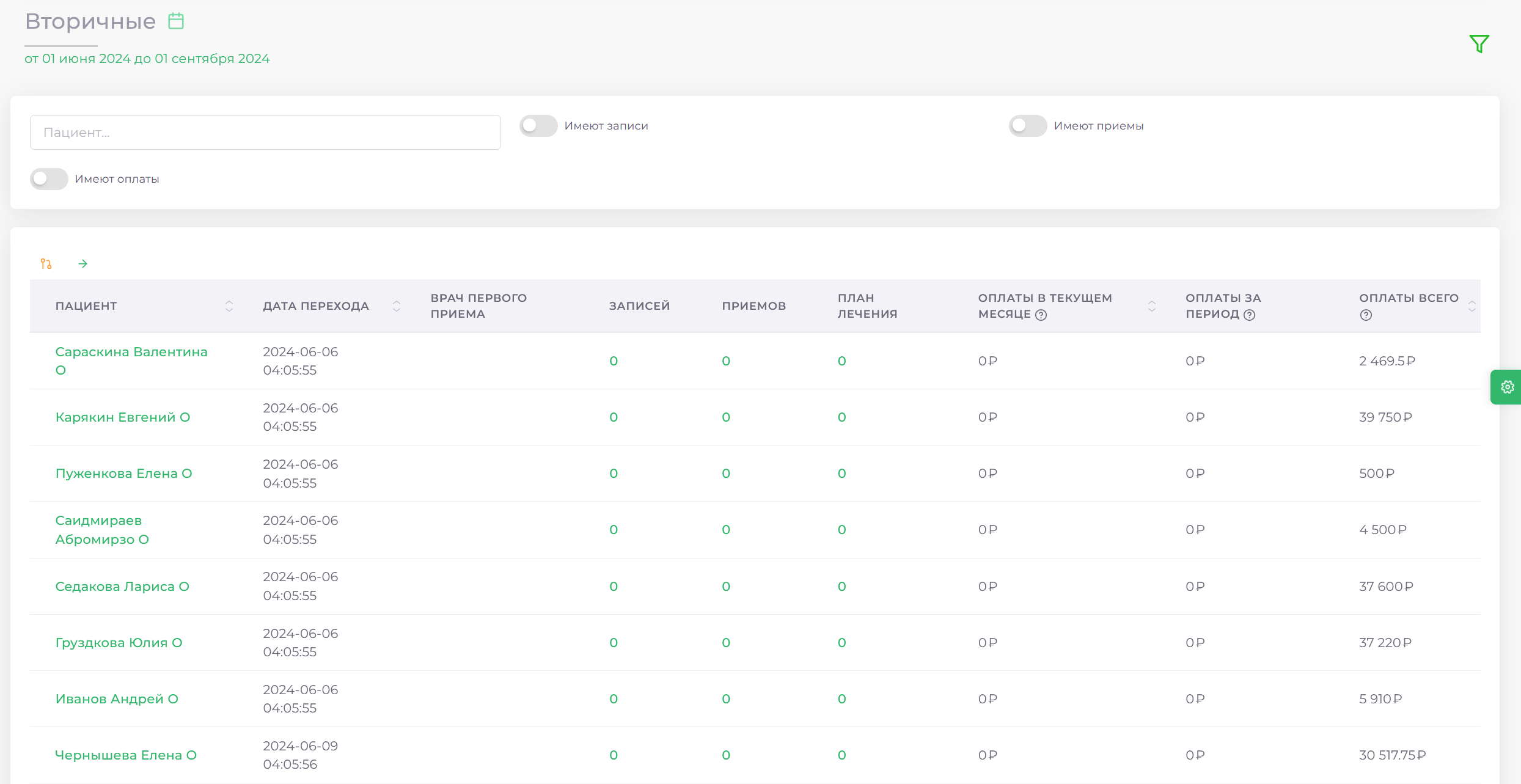This screenshot has width=1521, height=784.
Task: Open the green filter funnel icon
Action: [x=1479, y=43]
